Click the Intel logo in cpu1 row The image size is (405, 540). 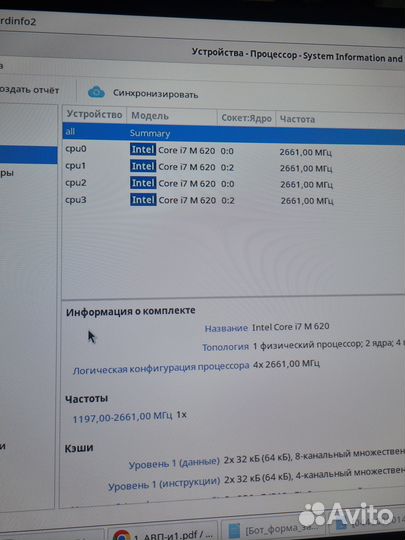143,166
